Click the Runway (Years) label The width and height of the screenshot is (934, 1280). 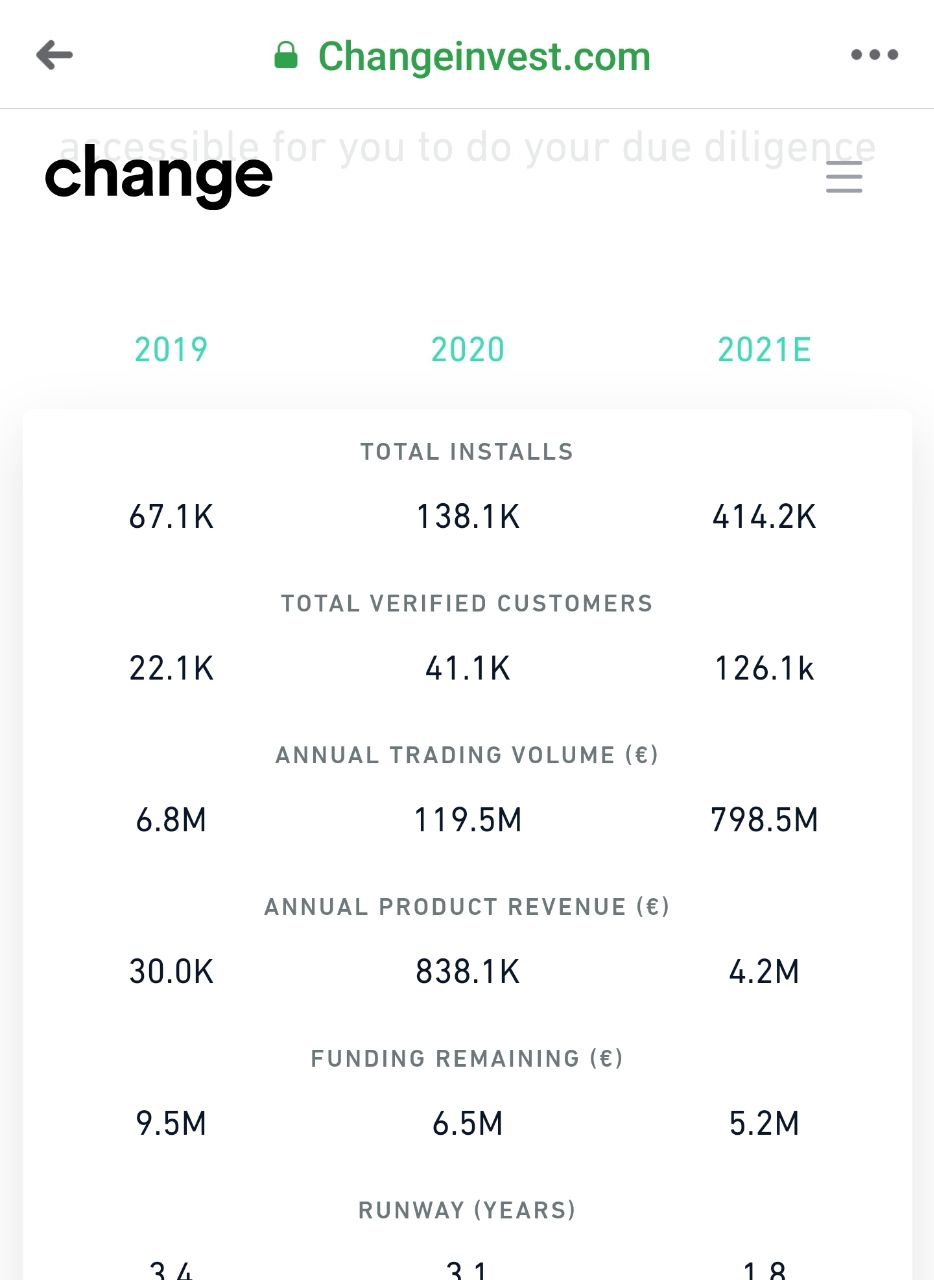point(467,1211)
